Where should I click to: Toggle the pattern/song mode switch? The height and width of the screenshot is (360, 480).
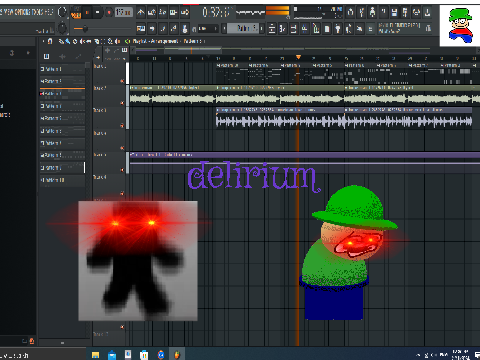click(x=76, y=13)
